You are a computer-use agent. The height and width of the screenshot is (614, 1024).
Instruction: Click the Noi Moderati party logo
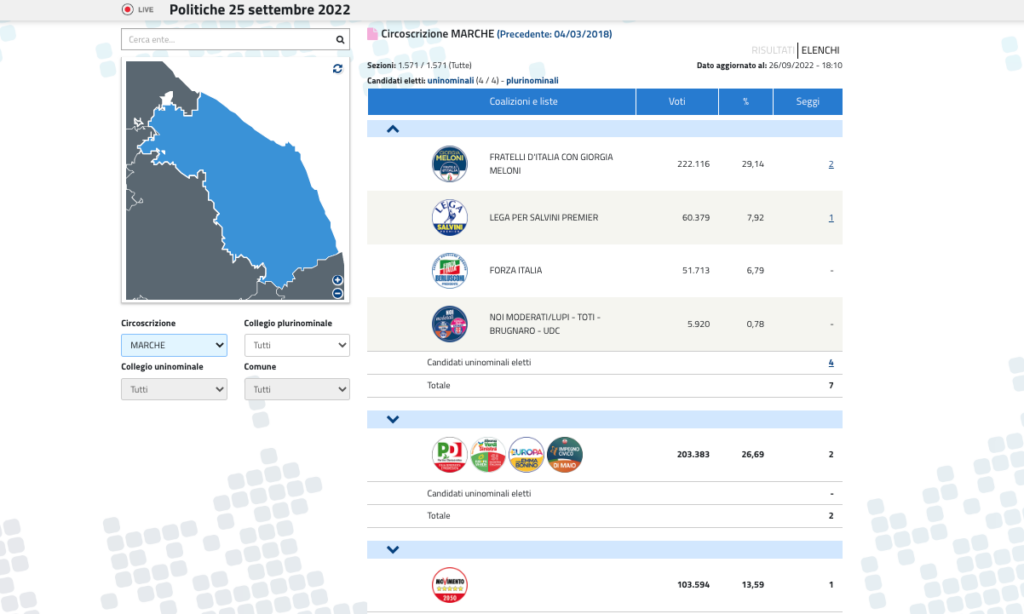(449, 324)
